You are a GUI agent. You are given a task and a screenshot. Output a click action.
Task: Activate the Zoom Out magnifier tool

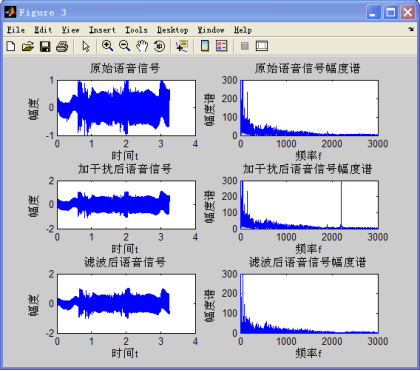pyautogui.click(x=125, y=46)
